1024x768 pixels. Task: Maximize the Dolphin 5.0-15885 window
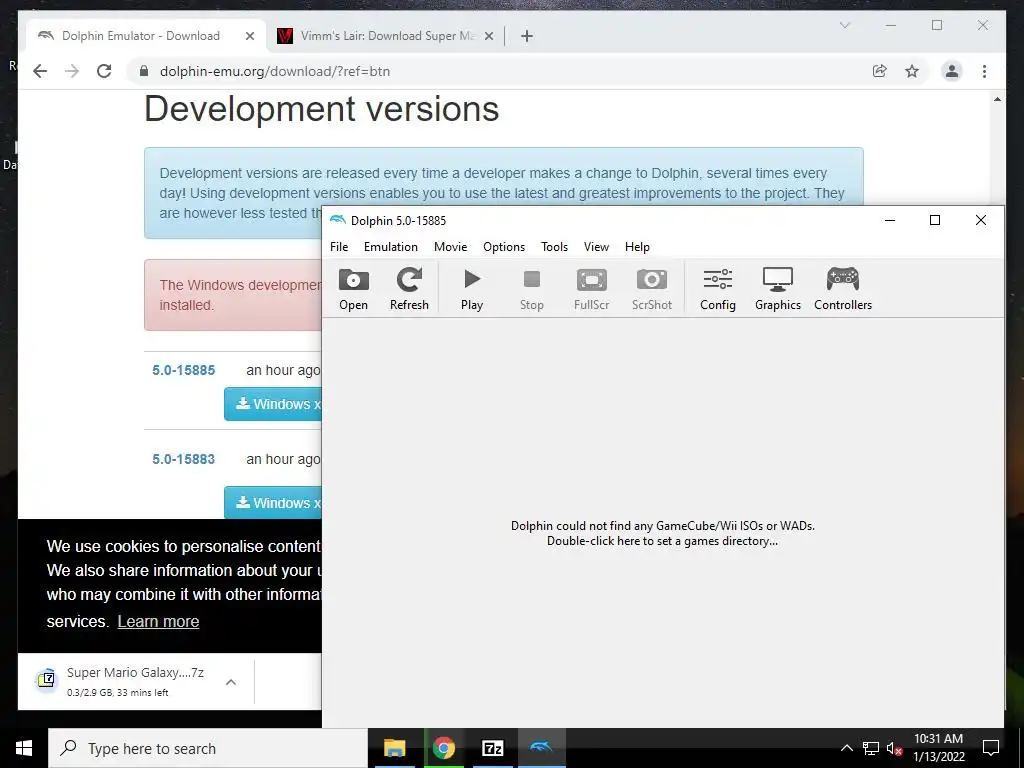[935, 220]
